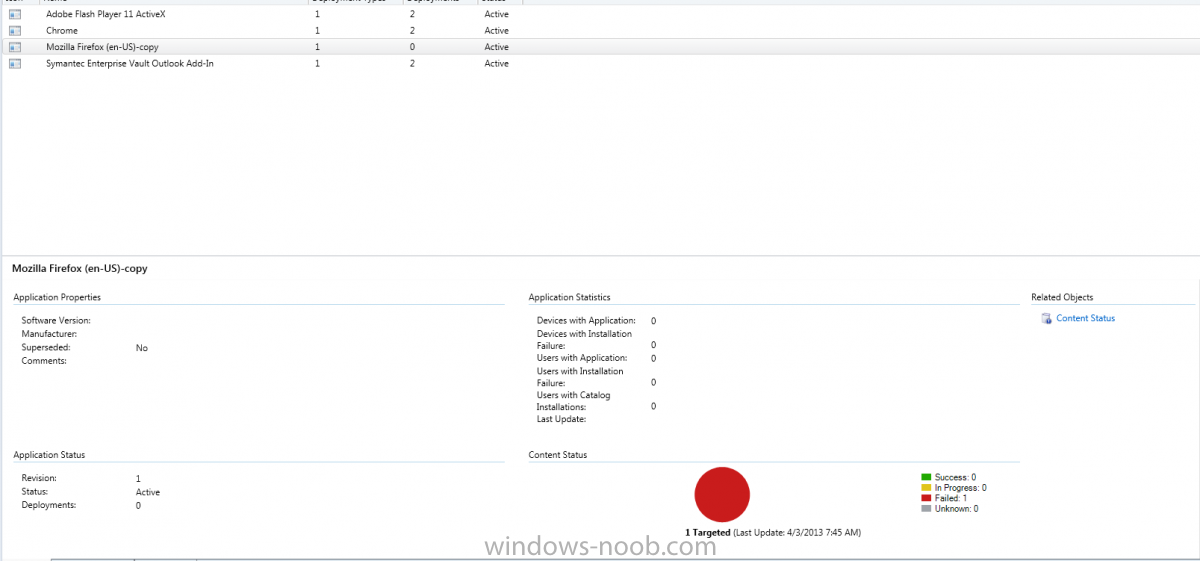The width and height of the screenshot is (1200, 561).
Task: Click the Devices with Application label
Action: tap(586, 321)
